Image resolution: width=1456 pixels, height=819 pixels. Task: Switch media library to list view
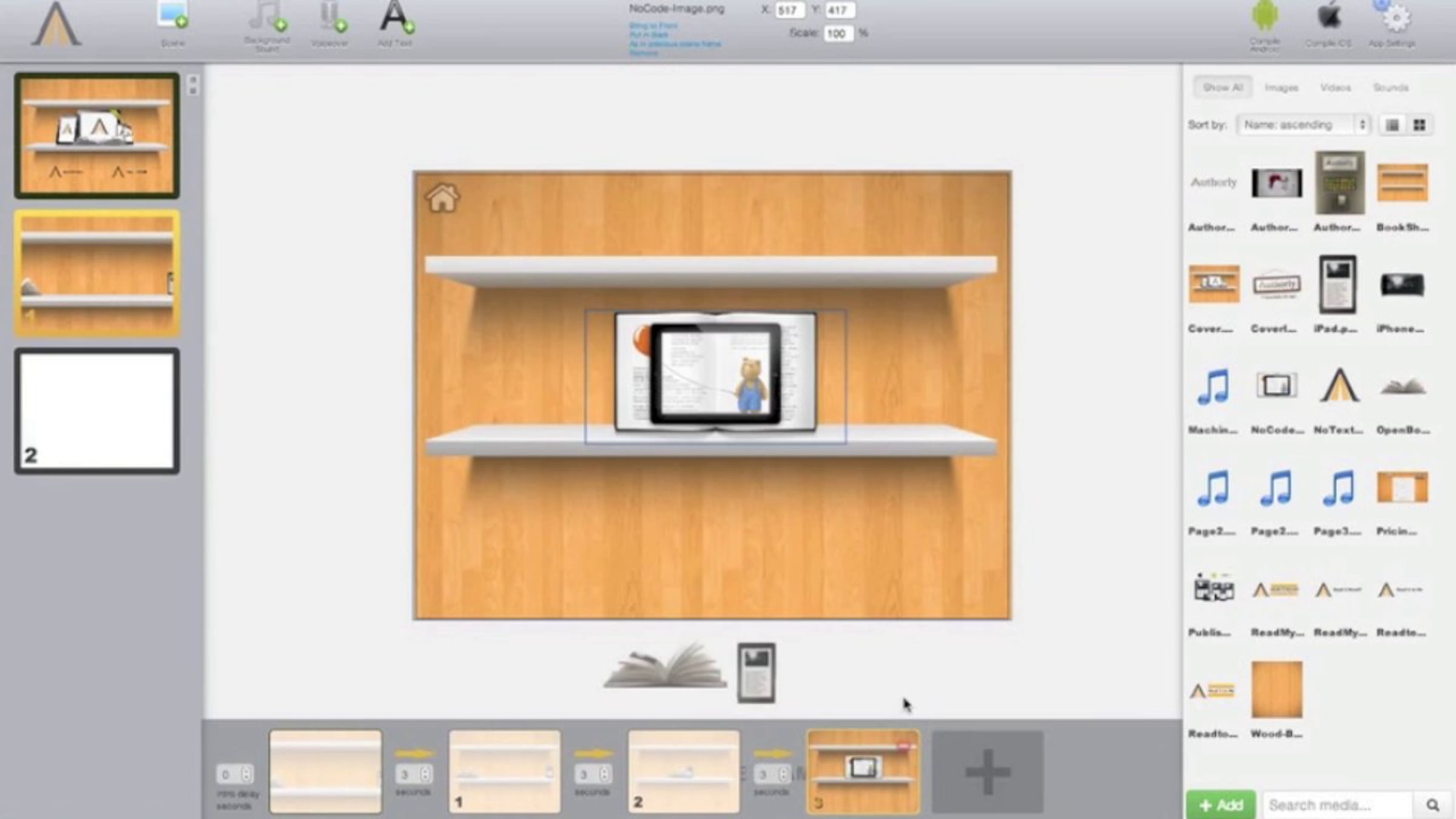tap(1392, 125)
